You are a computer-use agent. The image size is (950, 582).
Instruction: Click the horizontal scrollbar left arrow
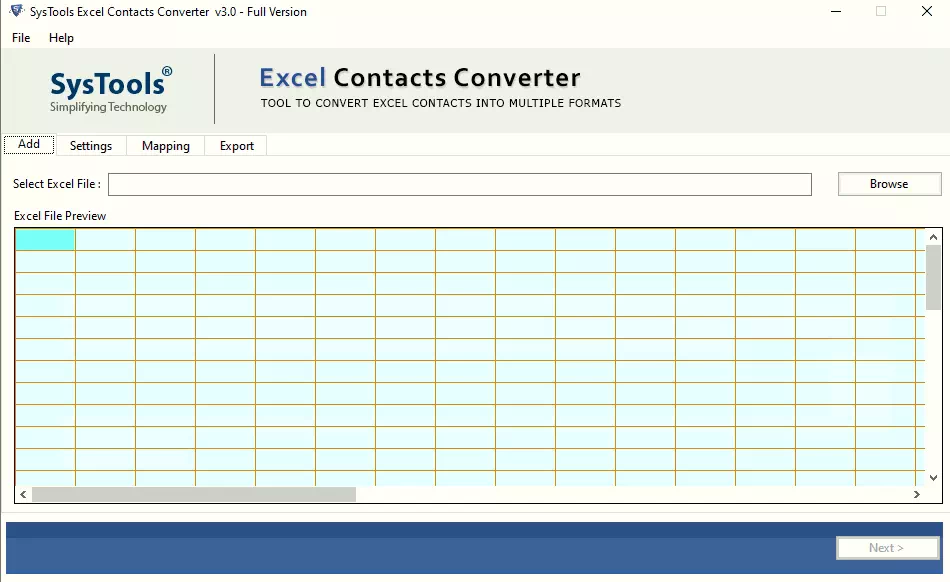click(x=23, y=494)
